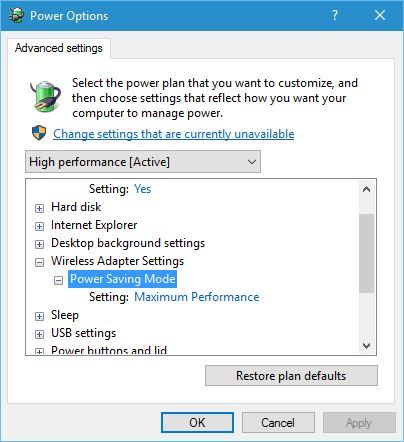Click the battery power plan icon
Viewport: 404px width, 442px height.
pos(46,96)
